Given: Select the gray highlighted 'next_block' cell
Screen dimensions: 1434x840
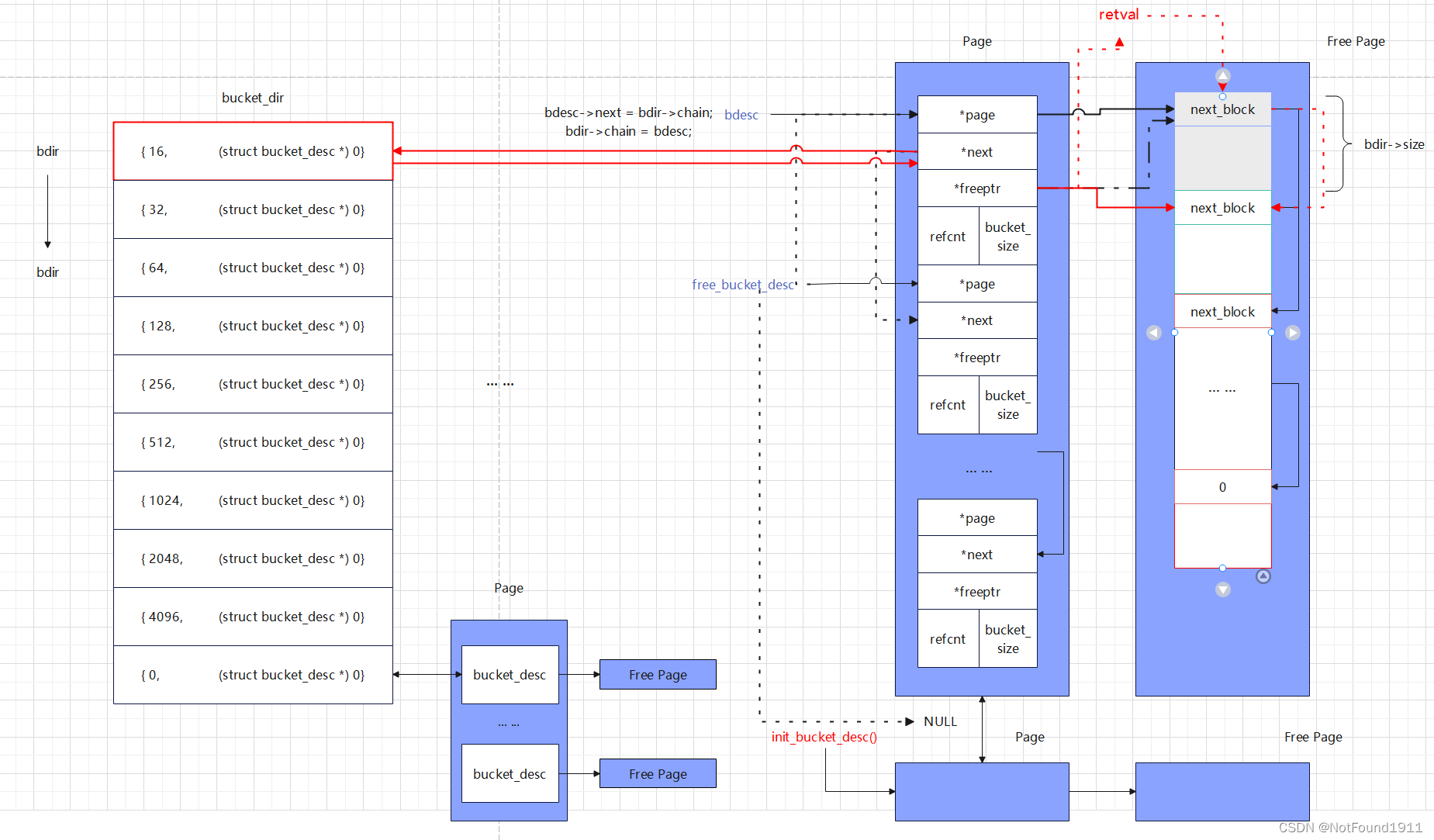Looking at the screenshot, I should [x=1222, y=109].
